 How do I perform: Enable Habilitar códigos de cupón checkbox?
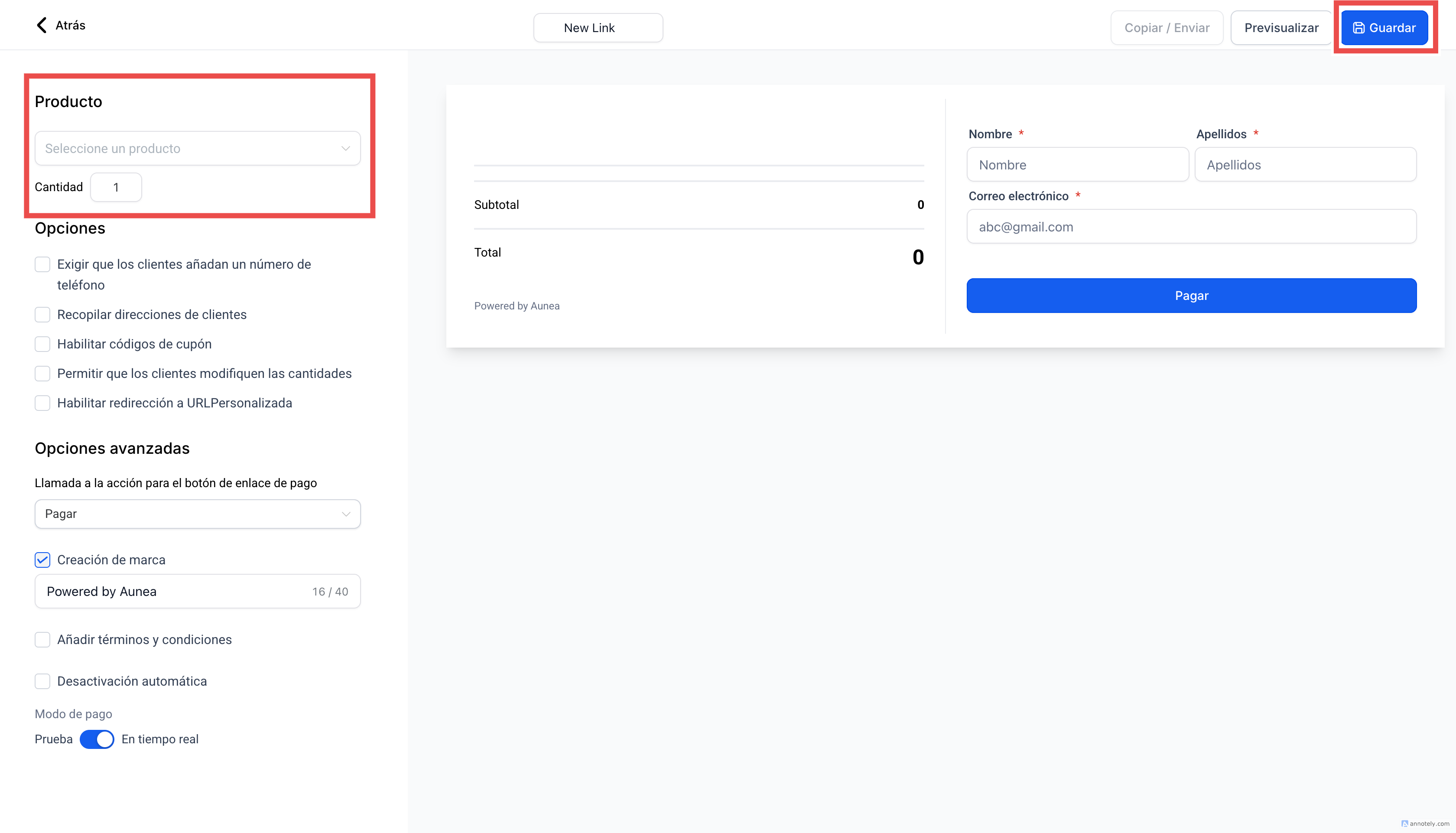click(x=42, y=344)
